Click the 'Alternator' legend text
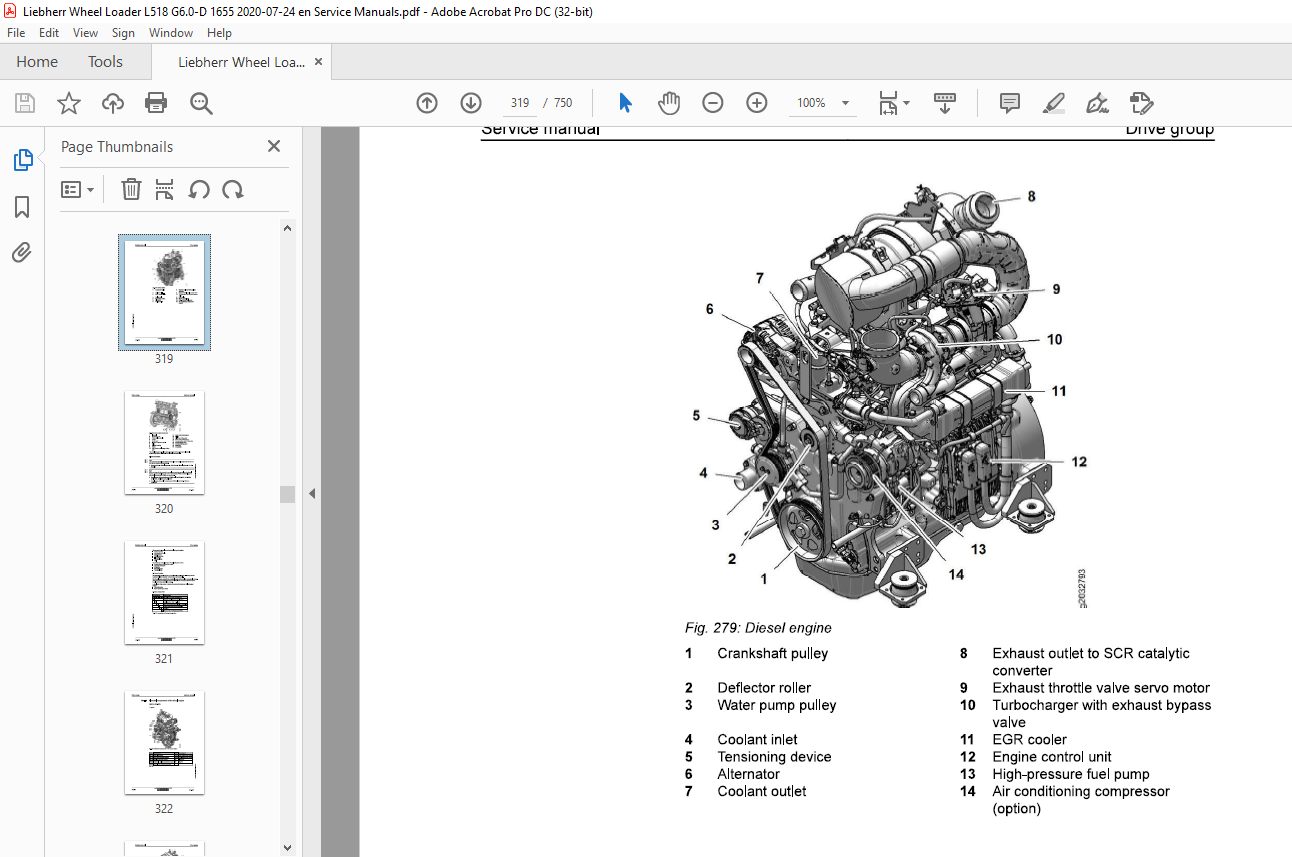 click(x=748, y=774)
